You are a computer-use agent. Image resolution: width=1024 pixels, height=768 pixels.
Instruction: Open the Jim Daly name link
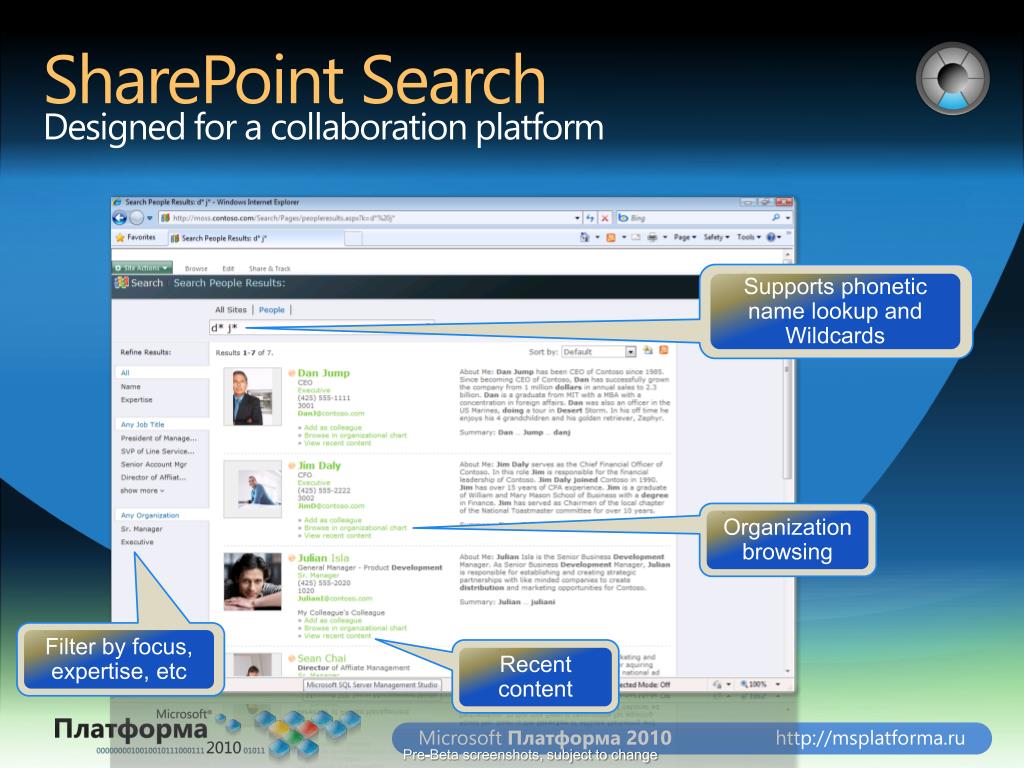tap(319, 466)
